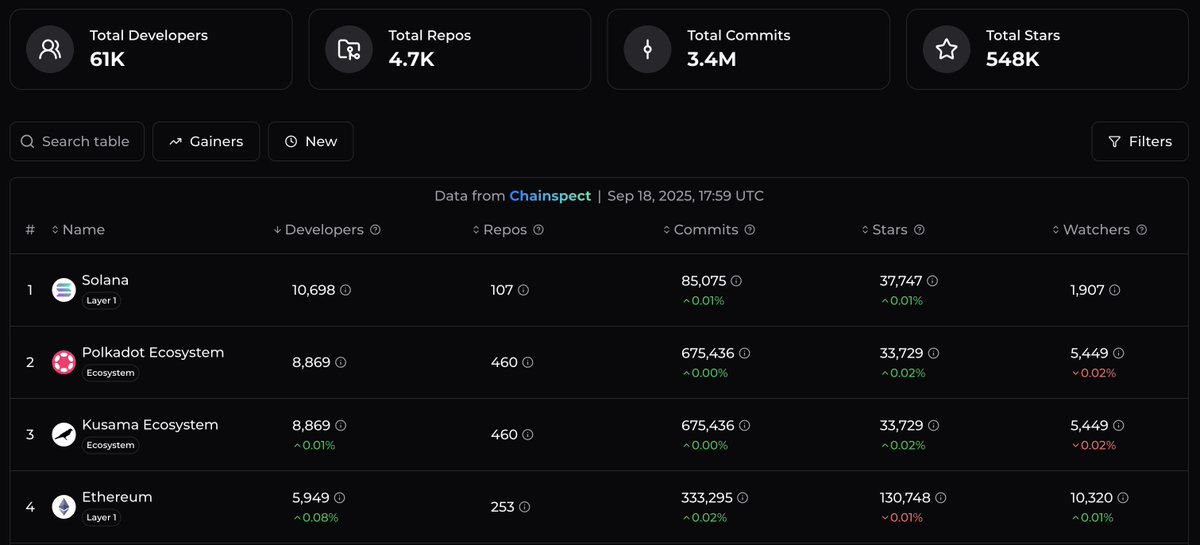Click the Total Commits icon

647,49
